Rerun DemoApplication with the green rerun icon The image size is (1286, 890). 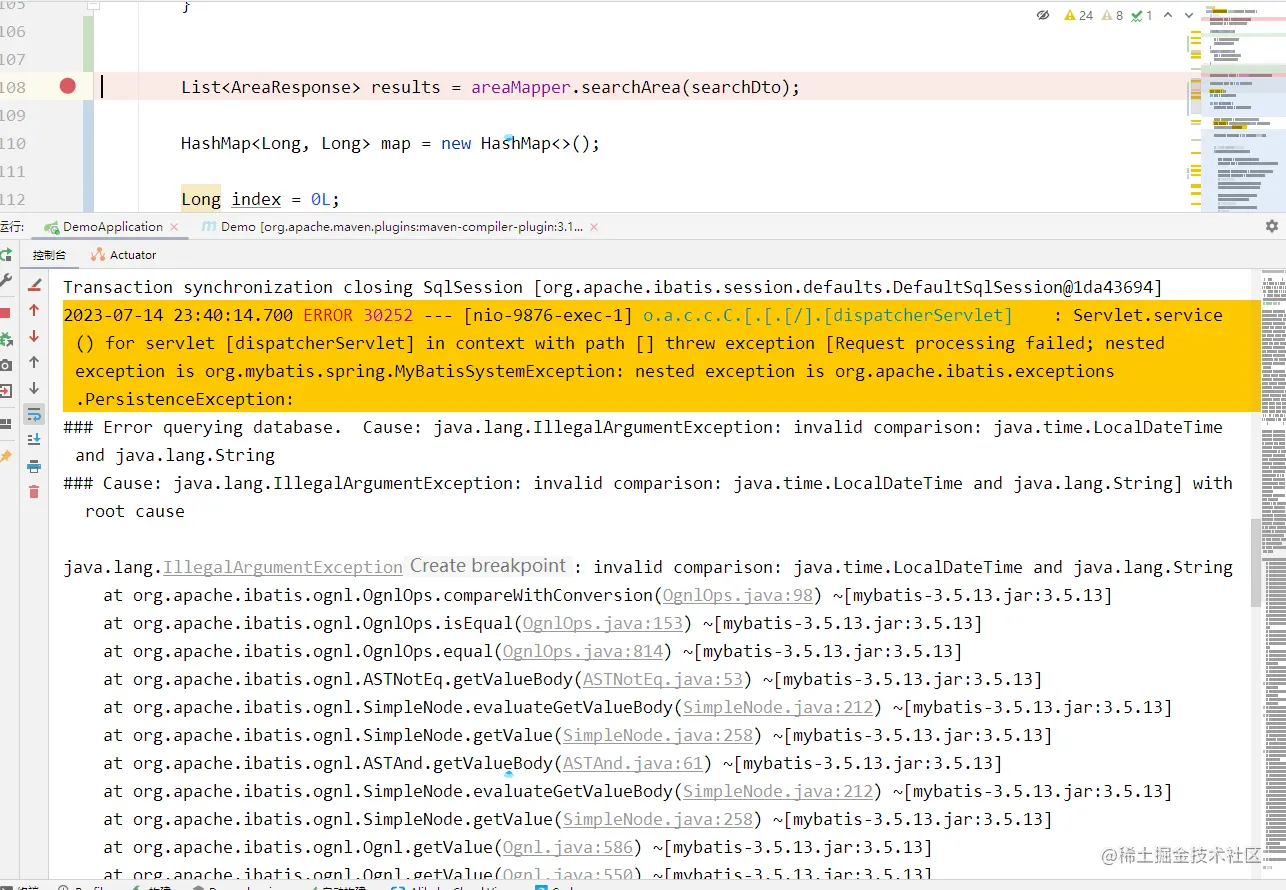(5, 255)
